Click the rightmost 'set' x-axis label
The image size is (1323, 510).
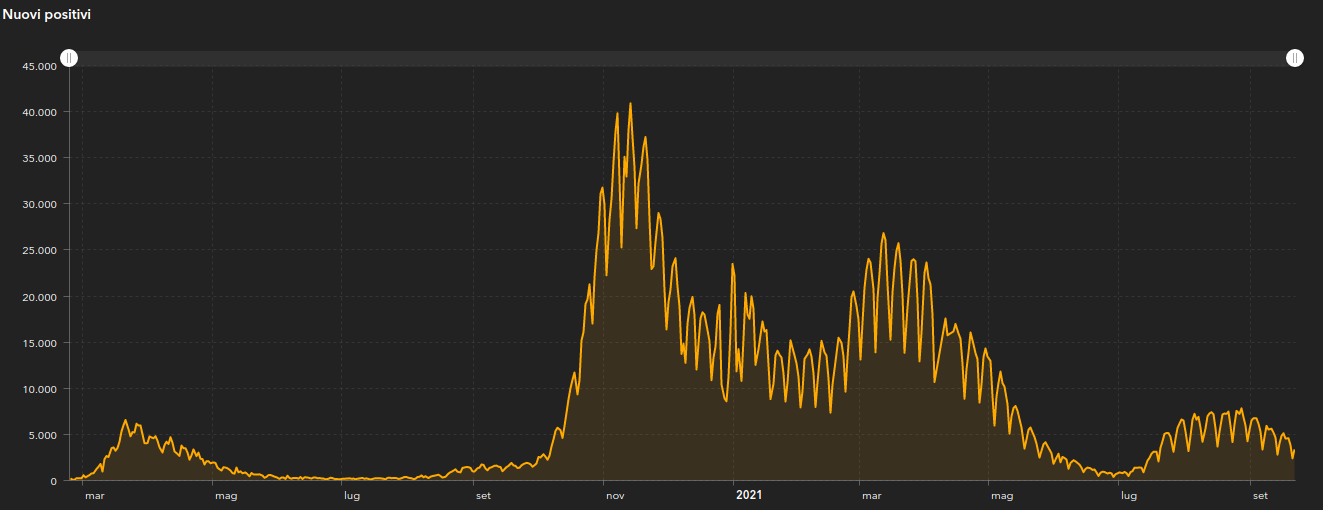click(1260, 496)
